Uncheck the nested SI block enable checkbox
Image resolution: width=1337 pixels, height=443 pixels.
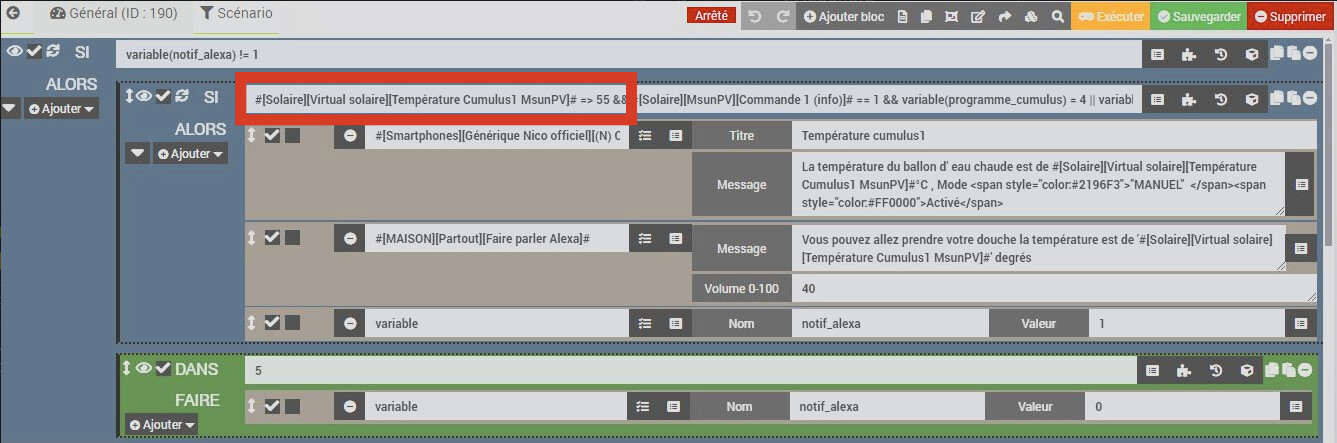pos(163,96)
